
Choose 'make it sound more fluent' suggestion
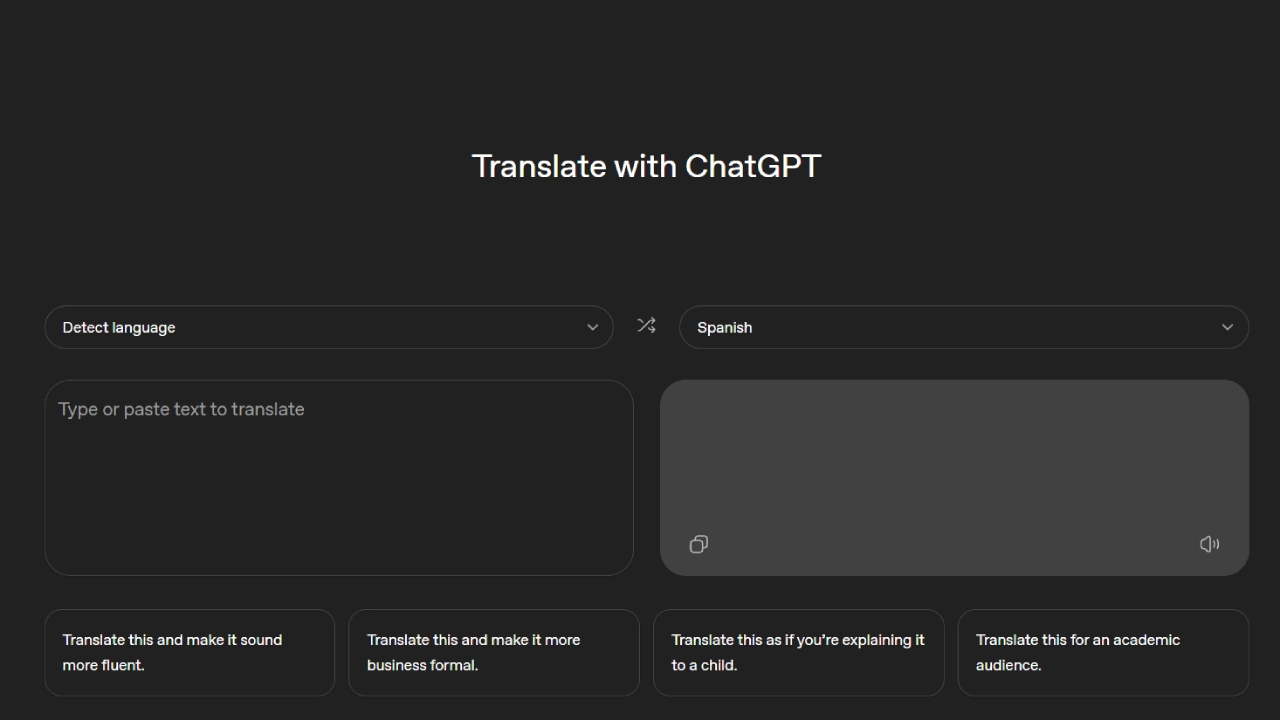[189, 652]
